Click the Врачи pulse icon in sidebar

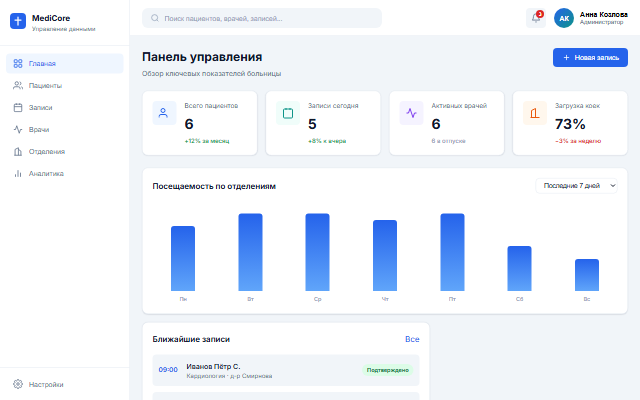pos(18,129)
